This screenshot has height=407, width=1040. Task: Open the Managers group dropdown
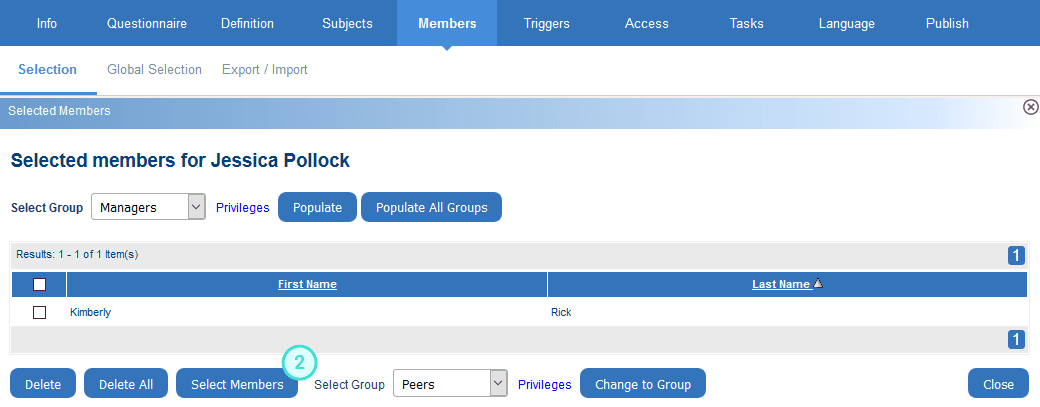[148, 207]
